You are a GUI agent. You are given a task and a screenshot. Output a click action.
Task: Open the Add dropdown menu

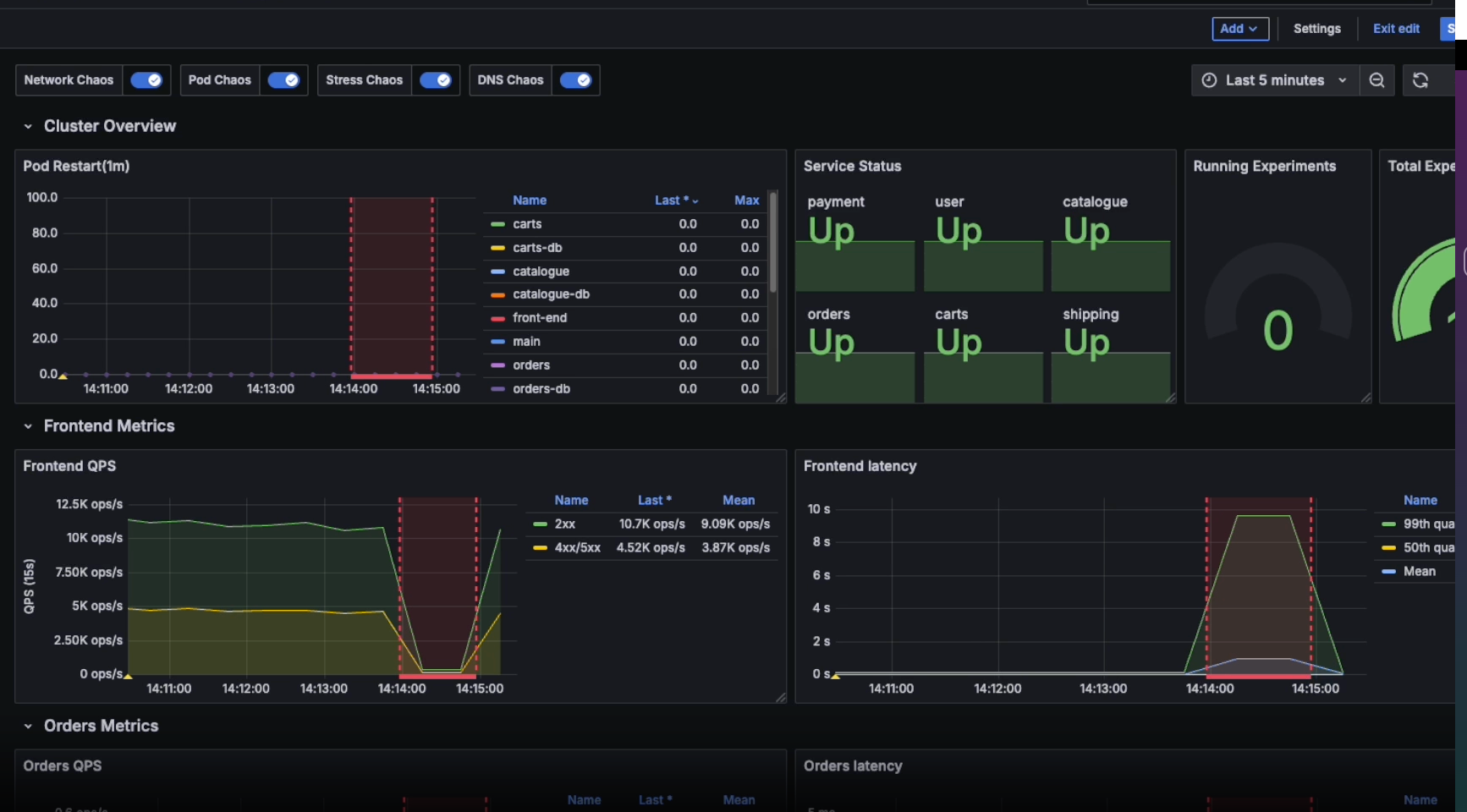point(1239,29)
